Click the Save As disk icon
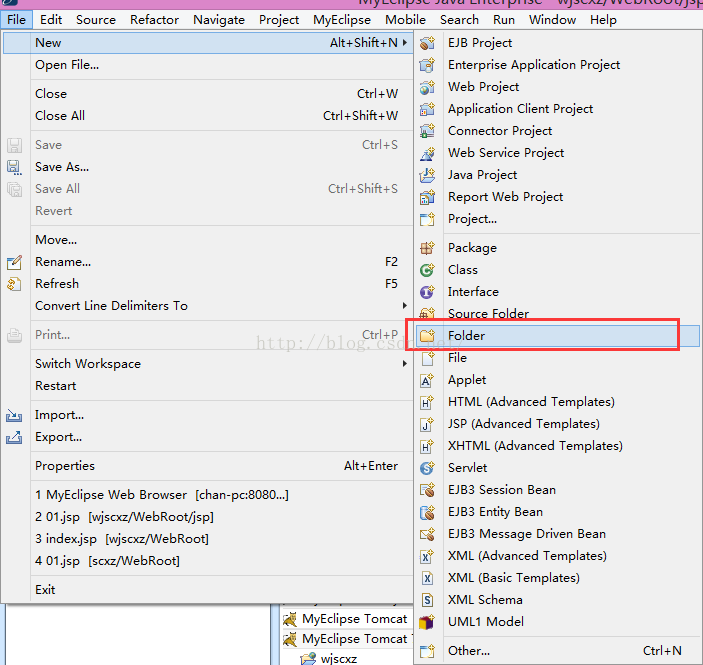The height and width of the screenshot is (665, 703). pos(14,167)
